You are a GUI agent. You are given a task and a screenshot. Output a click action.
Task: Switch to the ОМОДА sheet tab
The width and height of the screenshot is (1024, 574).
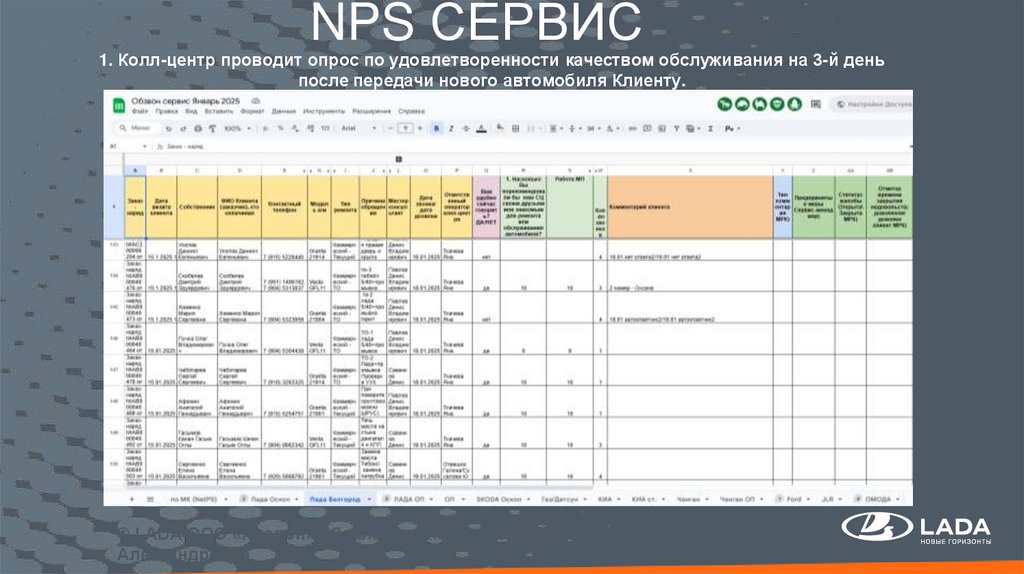click(878, 499)
